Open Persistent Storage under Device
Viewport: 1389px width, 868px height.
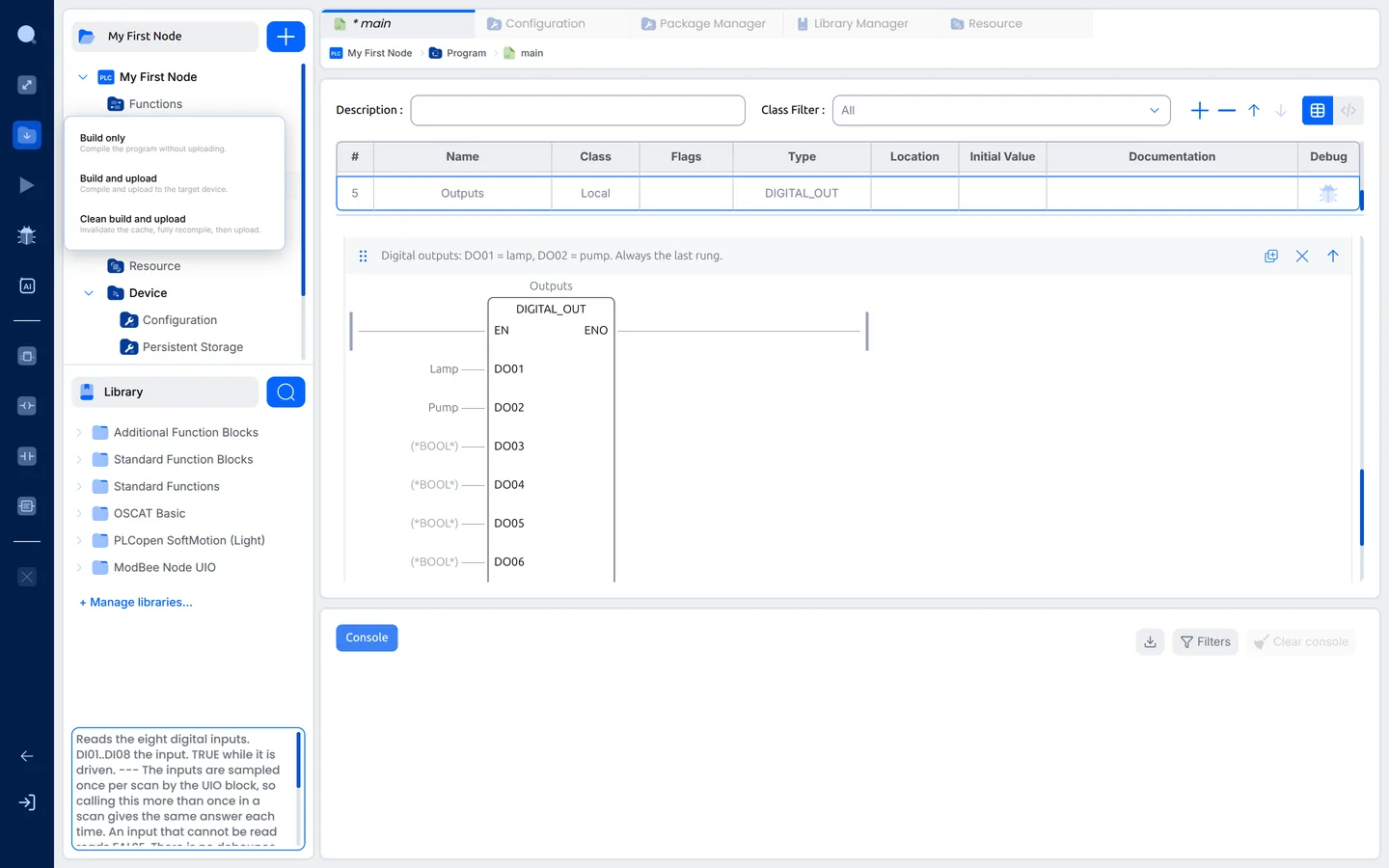click(x=181, y=347)
